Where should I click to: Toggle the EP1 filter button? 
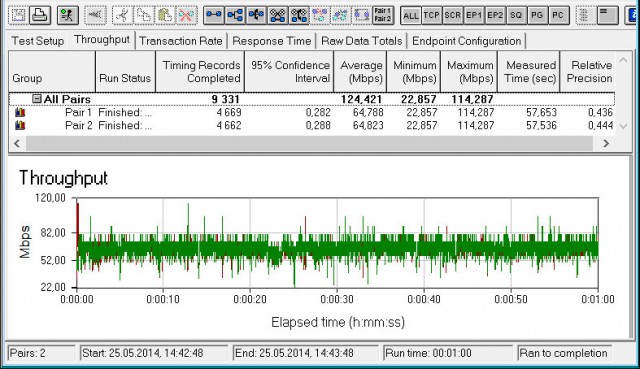[474, 16]
